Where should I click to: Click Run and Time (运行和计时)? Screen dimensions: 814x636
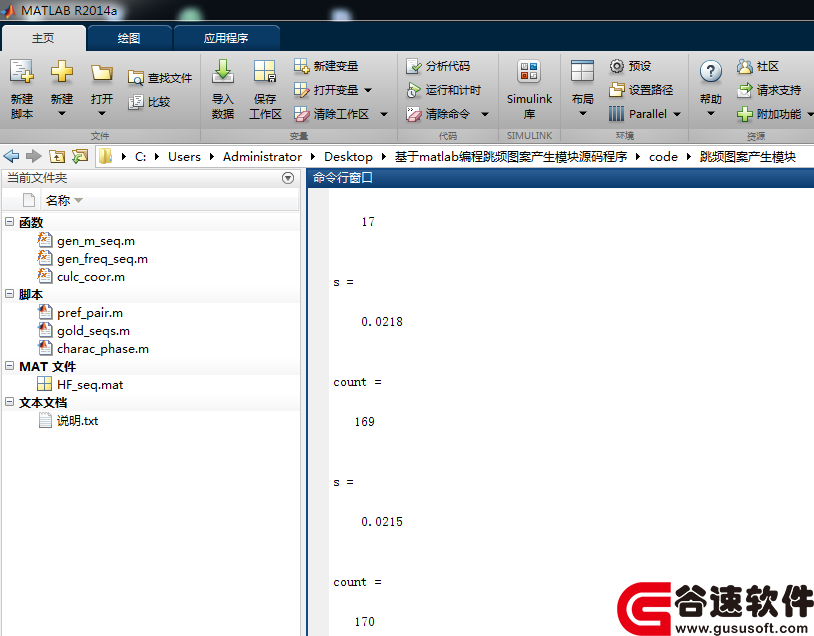point(443,90)
